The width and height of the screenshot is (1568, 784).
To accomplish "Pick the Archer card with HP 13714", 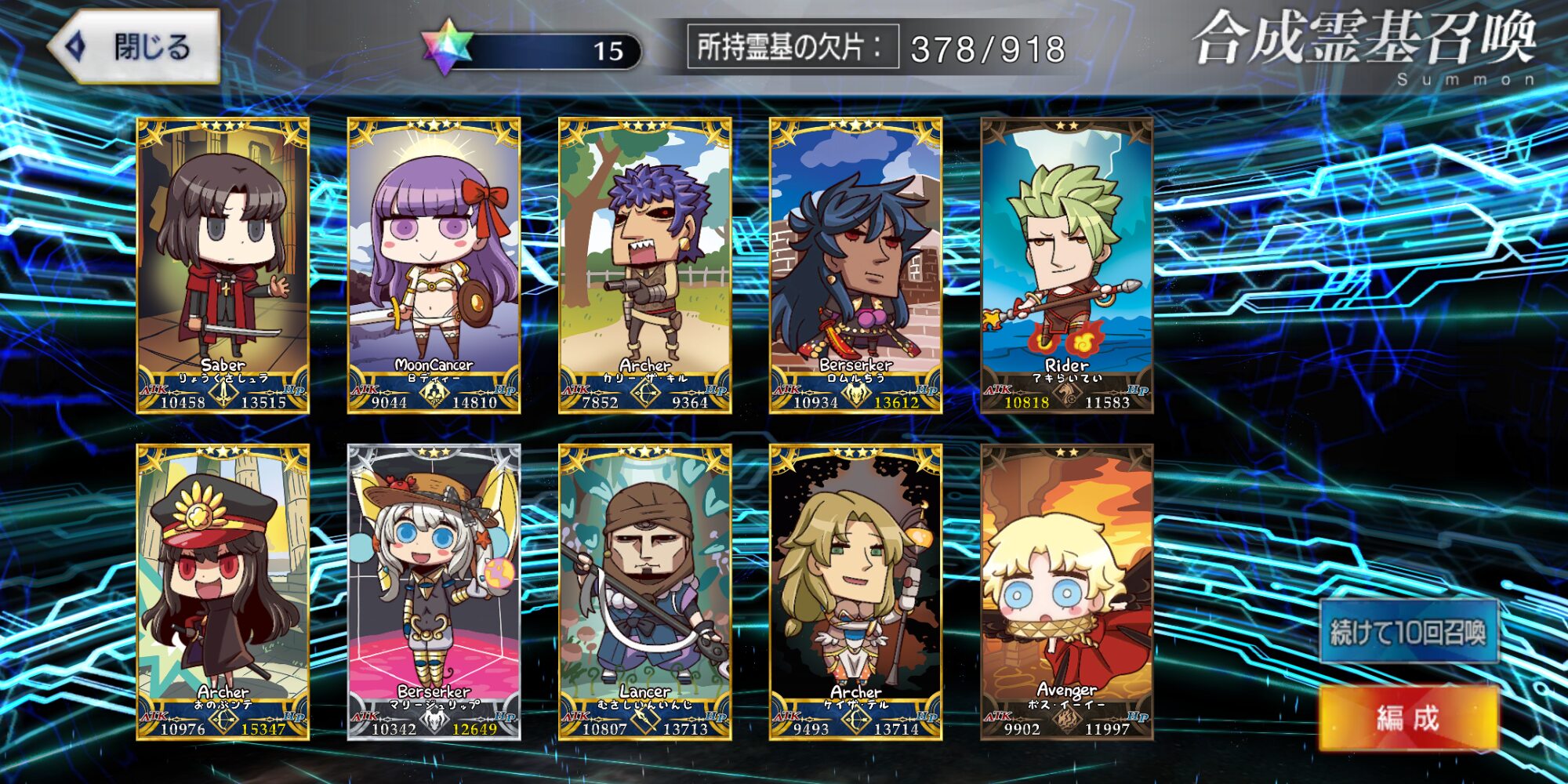I will click(x=855, y=593).
